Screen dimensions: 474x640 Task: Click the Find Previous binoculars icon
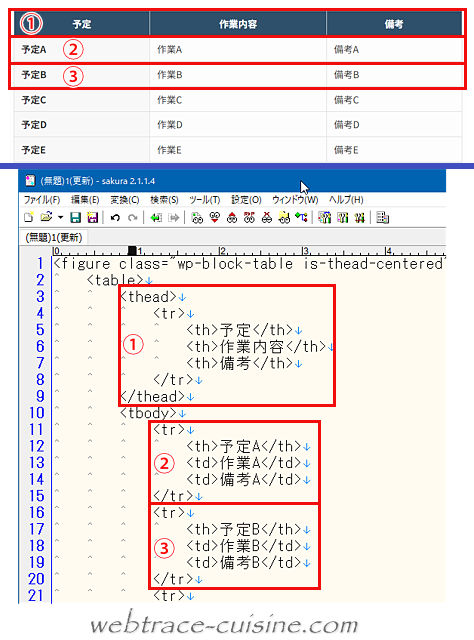[x=232, y=218]
